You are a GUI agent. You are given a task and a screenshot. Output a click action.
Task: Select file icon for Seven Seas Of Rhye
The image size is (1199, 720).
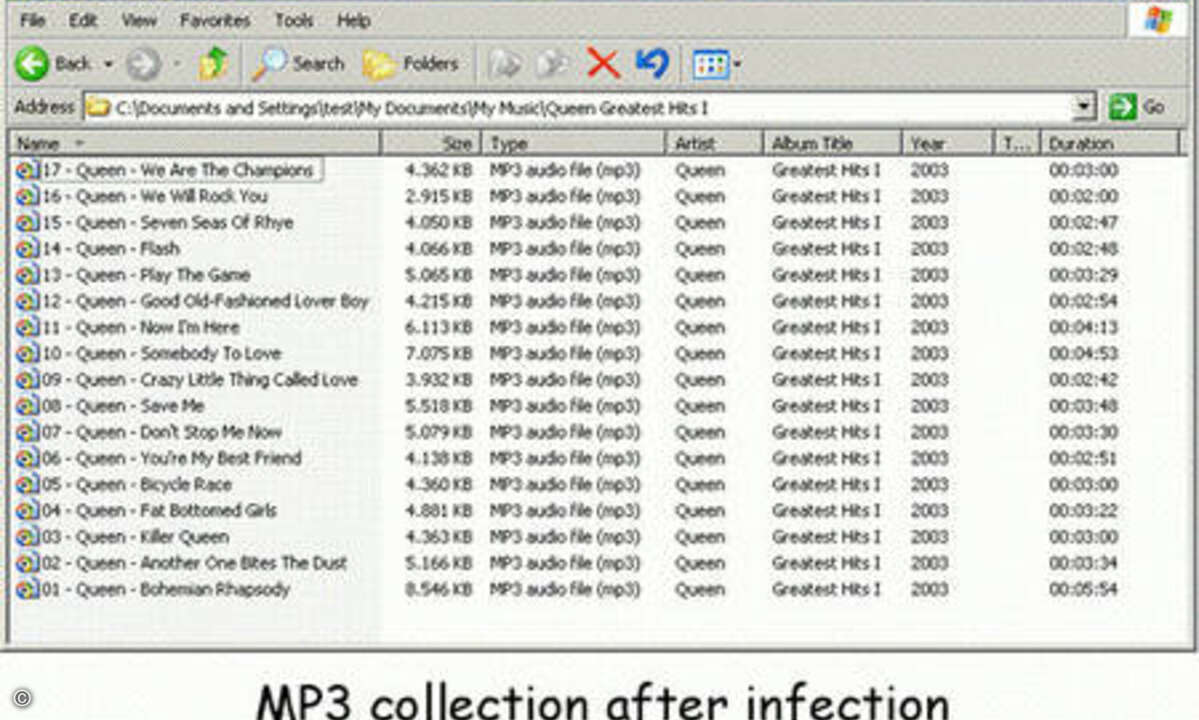27,222
